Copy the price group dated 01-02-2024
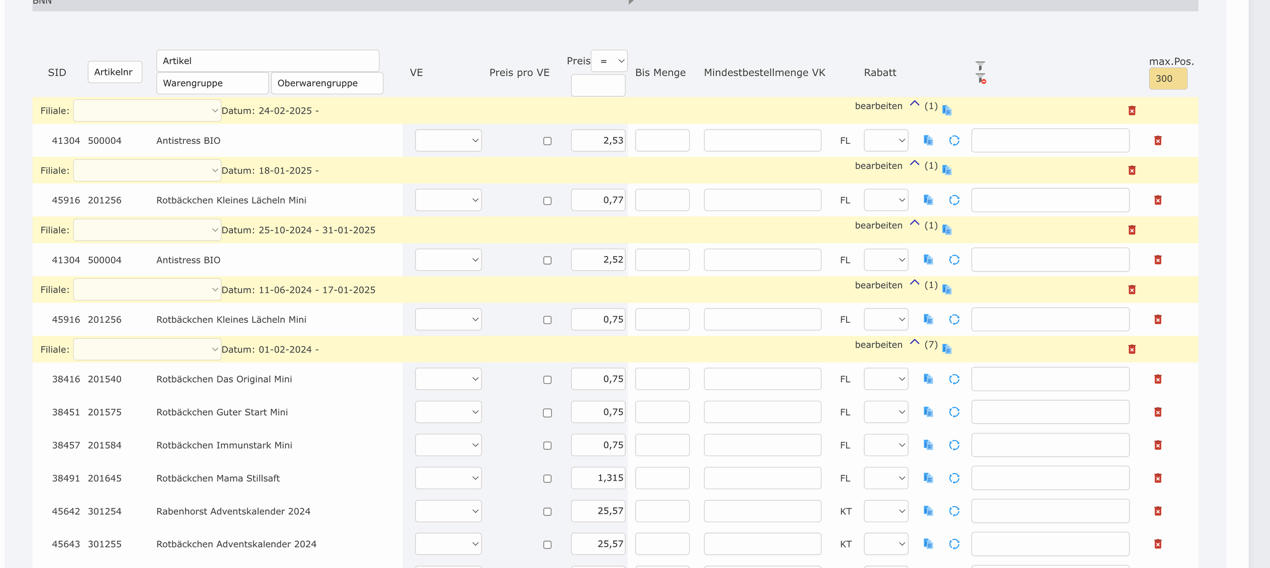Screen dimensions: 1270x568 point(947,349)
